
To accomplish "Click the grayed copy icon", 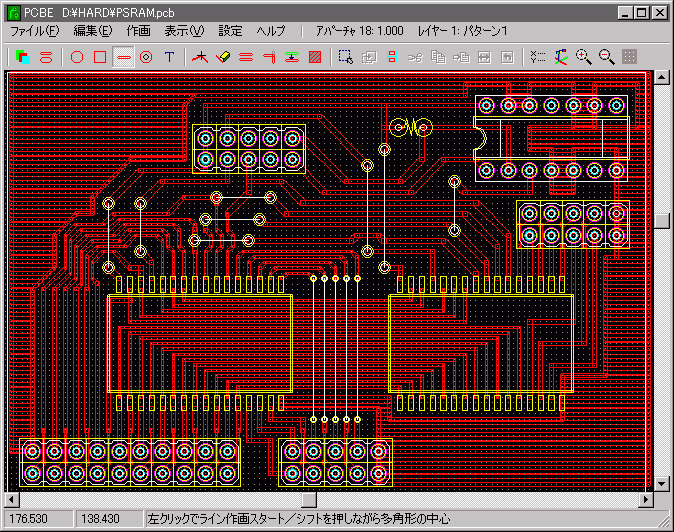I will [x=438, y=57].
